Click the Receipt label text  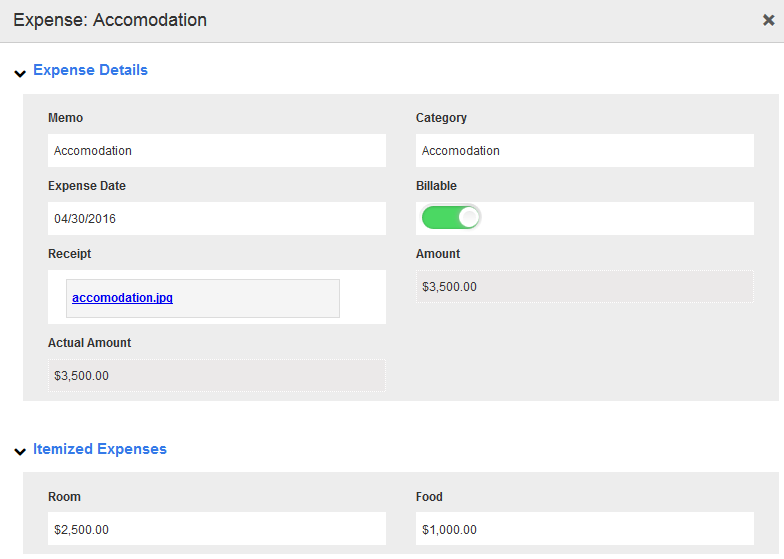click(x=70, y=254)
